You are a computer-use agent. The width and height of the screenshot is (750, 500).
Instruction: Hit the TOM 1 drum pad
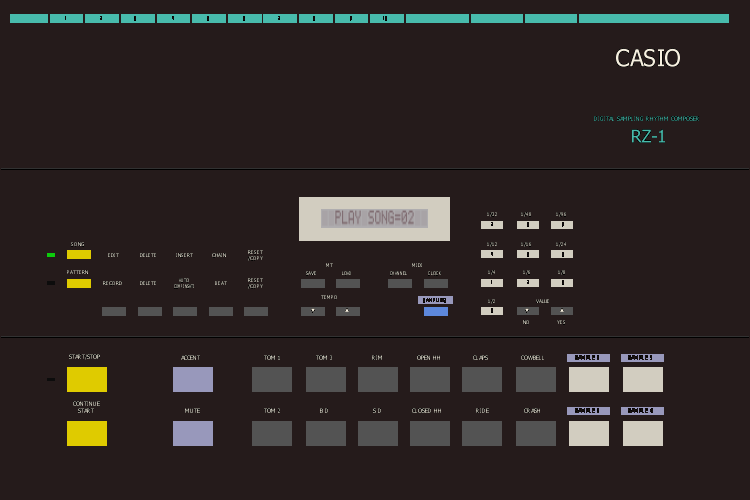tap(272, 379)
